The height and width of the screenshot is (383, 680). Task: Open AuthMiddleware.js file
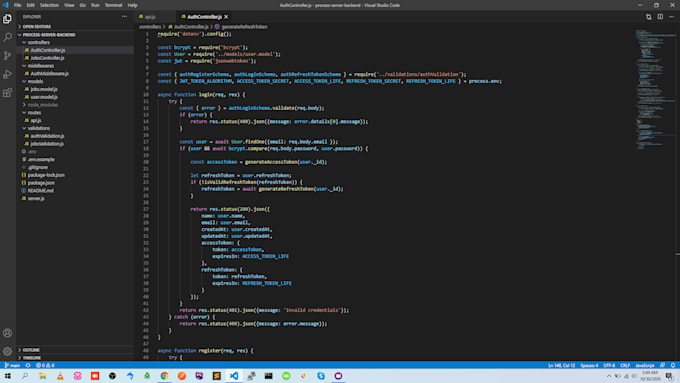49,74
